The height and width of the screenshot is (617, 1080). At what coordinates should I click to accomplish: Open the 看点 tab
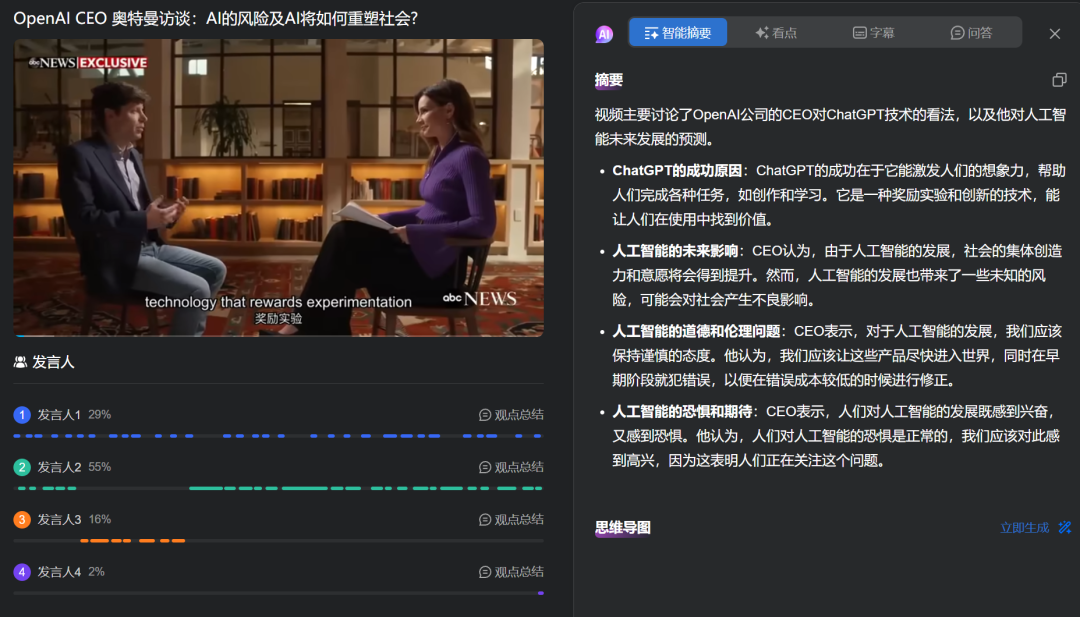776,32
